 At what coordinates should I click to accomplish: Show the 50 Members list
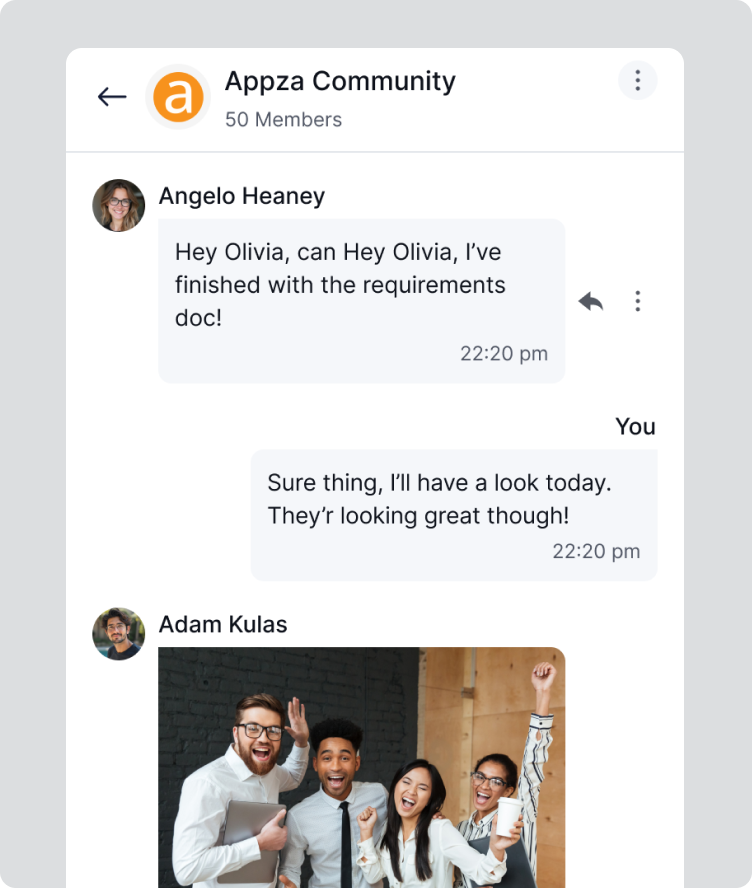(x=283, y=119)
